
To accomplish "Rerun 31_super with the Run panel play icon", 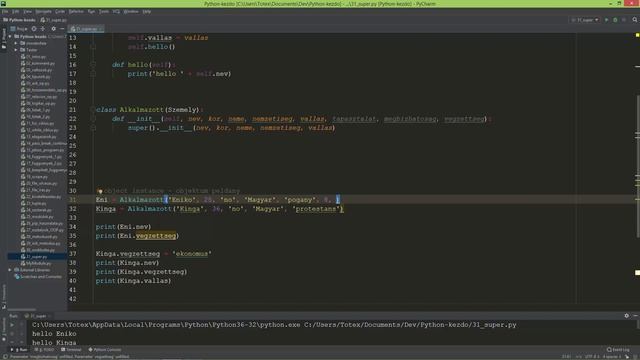I will click(12, 325).
